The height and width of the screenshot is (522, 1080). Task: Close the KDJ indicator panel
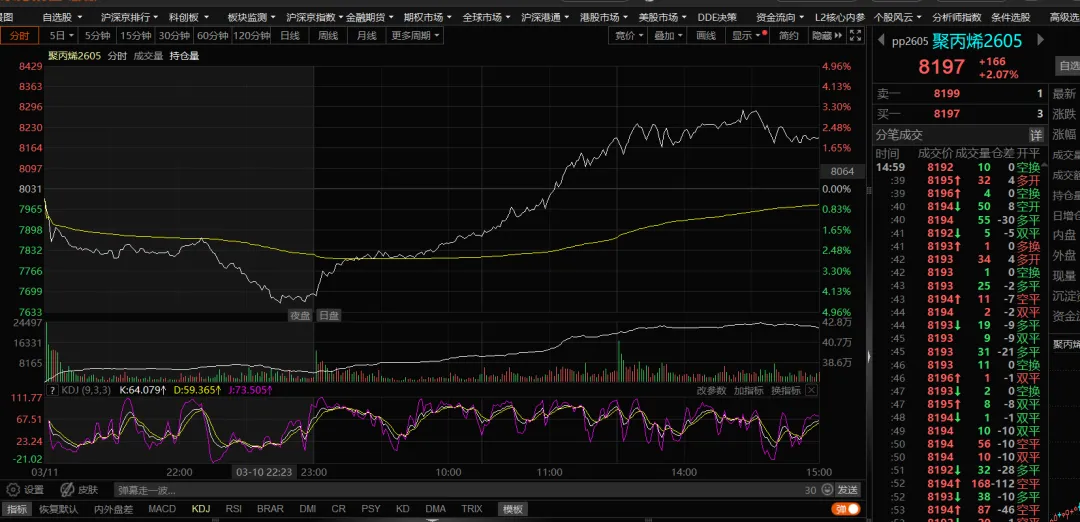811,390
